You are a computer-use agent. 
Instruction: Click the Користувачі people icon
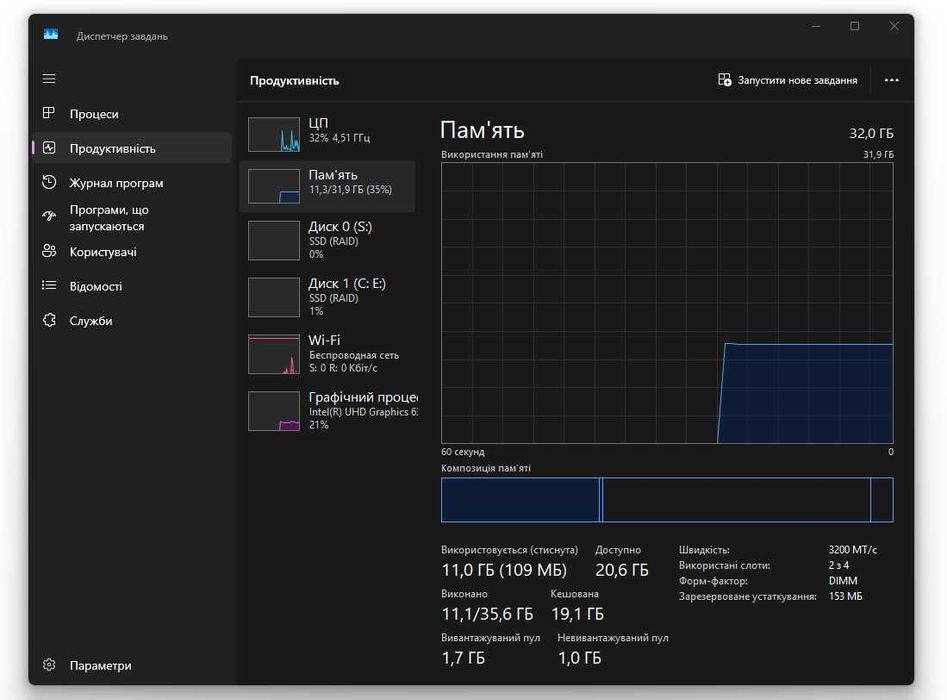tap(49, 251)
